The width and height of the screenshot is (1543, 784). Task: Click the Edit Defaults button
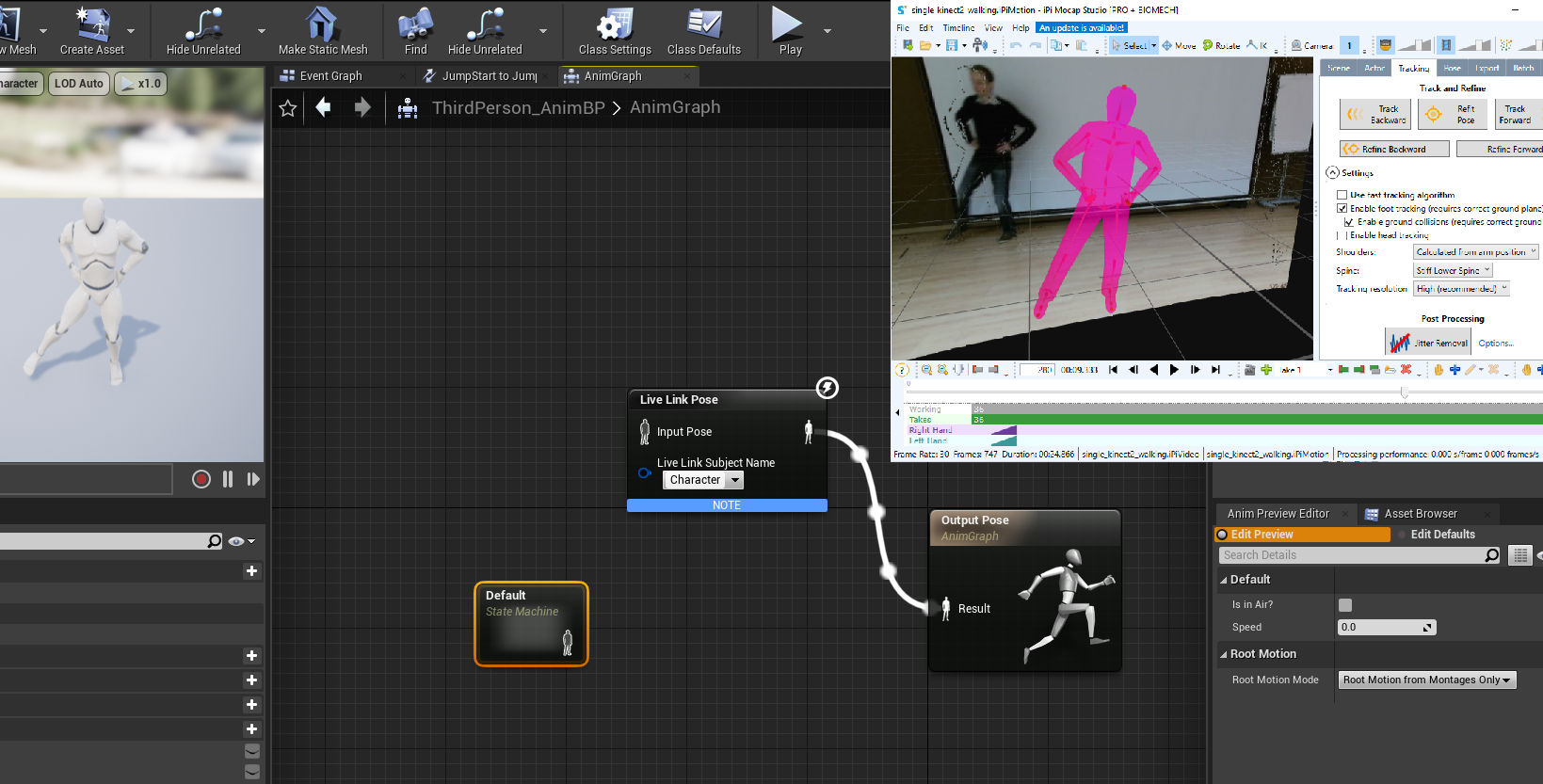point(1442,535)
